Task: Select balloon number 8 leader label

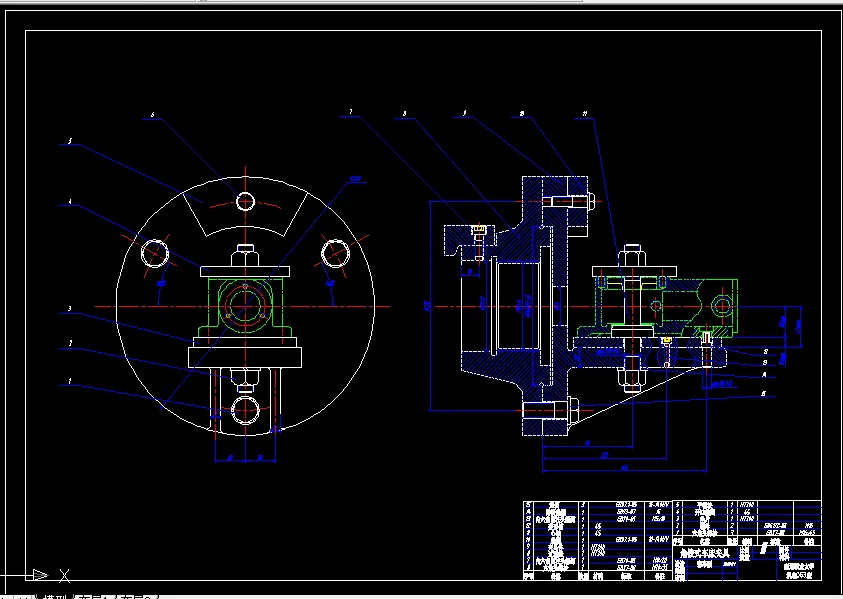Action: pyautogui.click(x=404, y=114)
